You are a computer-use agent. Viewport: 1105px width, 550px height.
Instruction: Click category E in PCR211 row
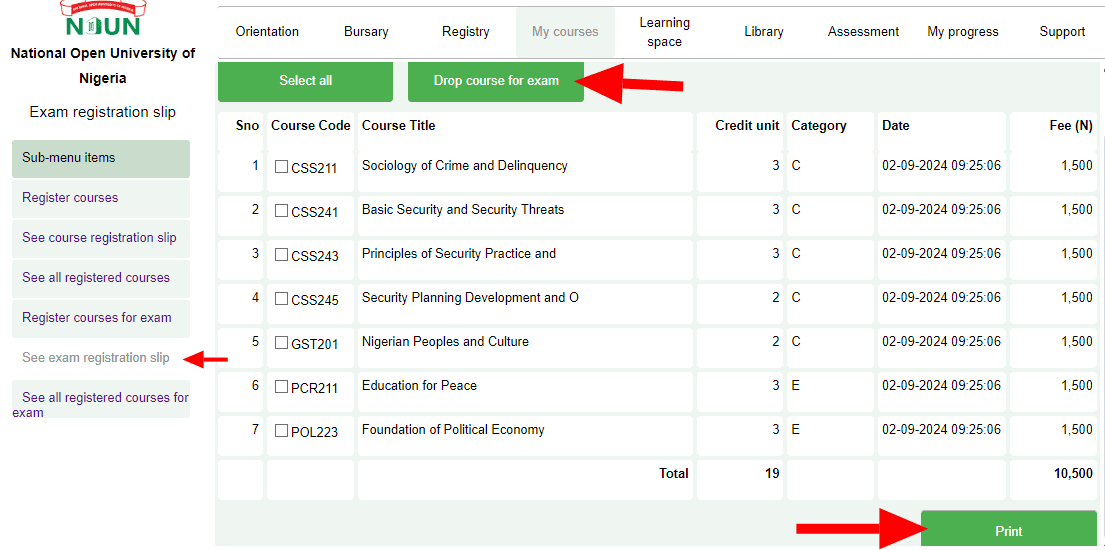point(796,386)
